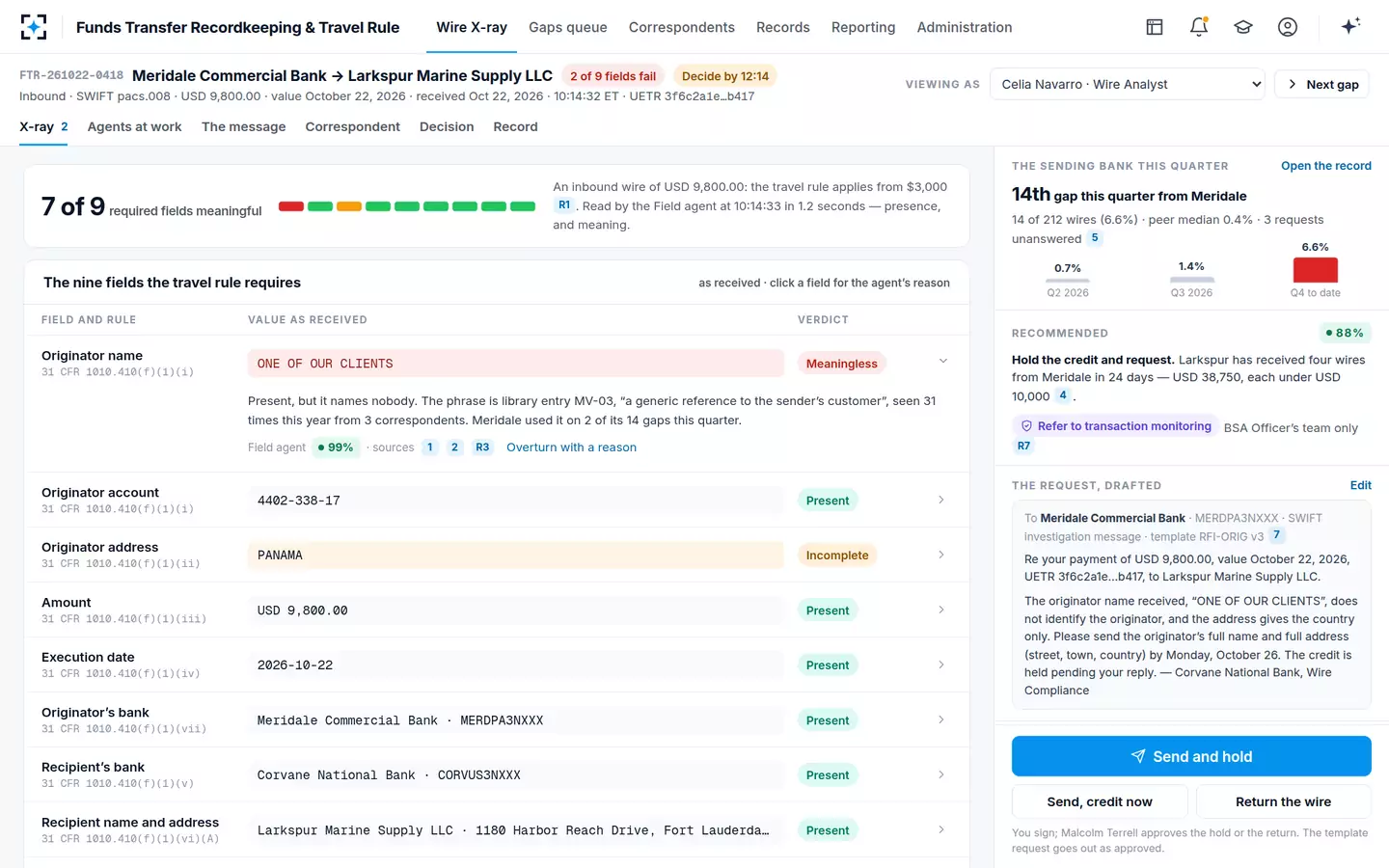The height and width of the screenshot is (868, 1389).
Task: Open the layout panel icon in header
Action: pos(1155,27)
